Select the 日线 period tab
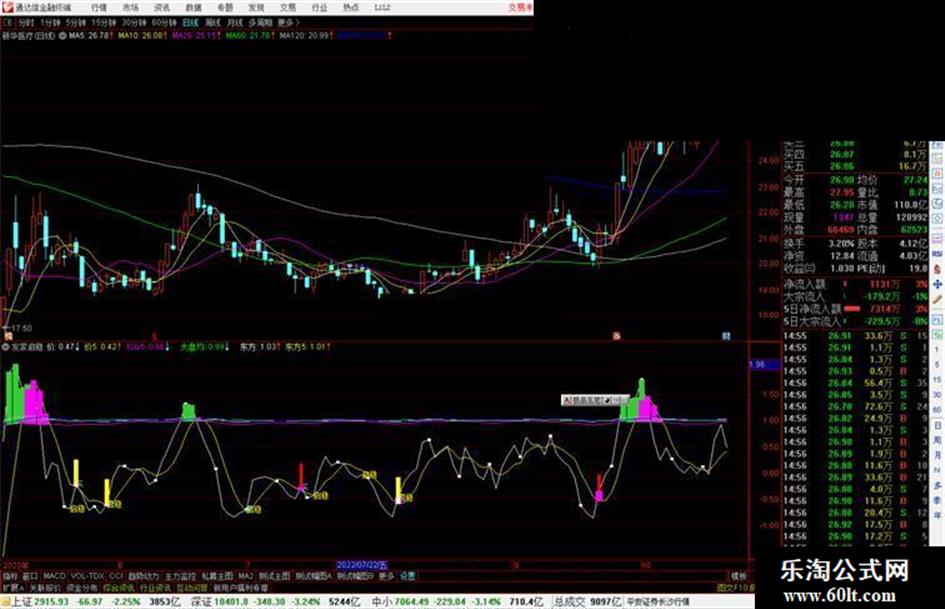 click(190, 22)
